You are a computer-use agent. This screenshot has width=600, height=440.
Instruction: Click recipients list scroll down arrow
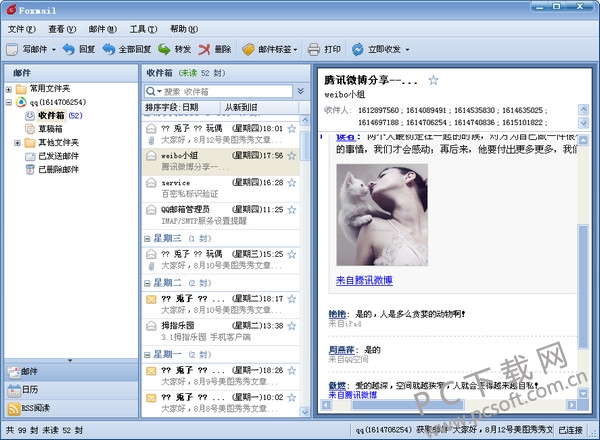583,123
